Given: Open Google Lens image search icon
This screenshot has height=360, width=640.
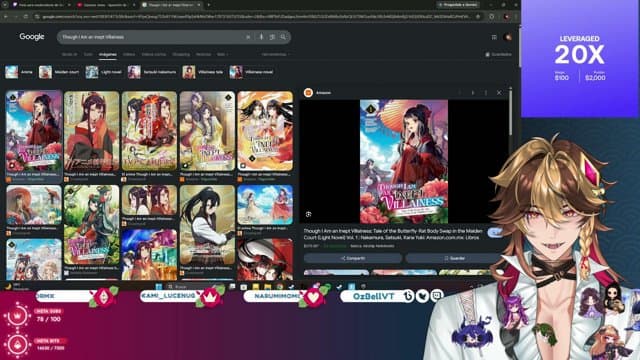Looking at the screenshot, I should tap(272, 37).
